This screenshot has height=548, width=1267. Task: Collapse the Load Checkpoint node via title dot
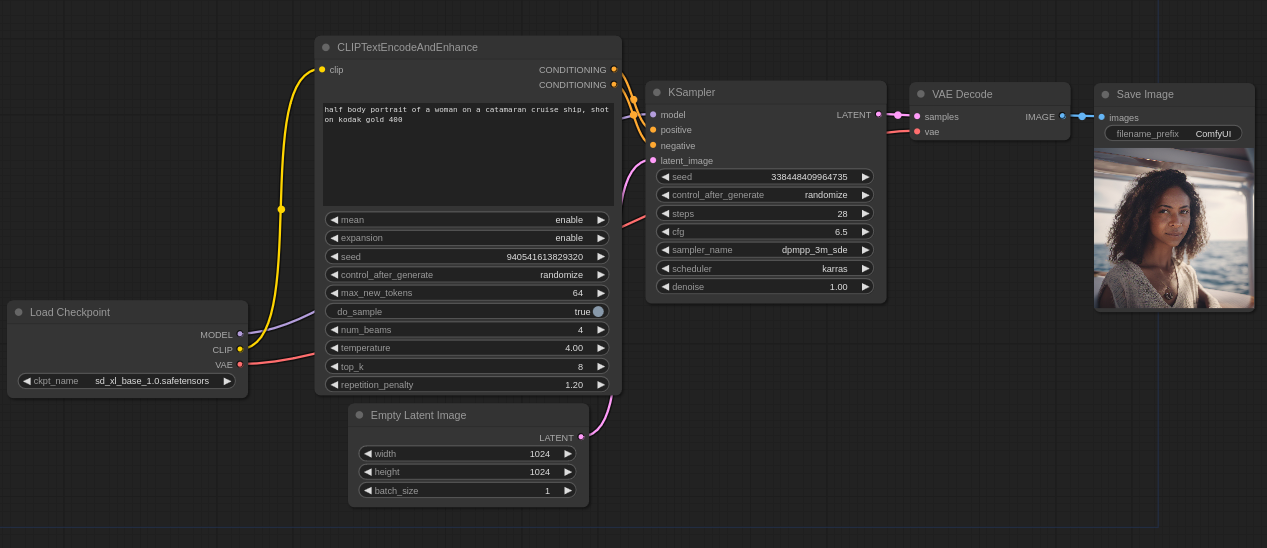pyautogui.click(x=19, y=312)
